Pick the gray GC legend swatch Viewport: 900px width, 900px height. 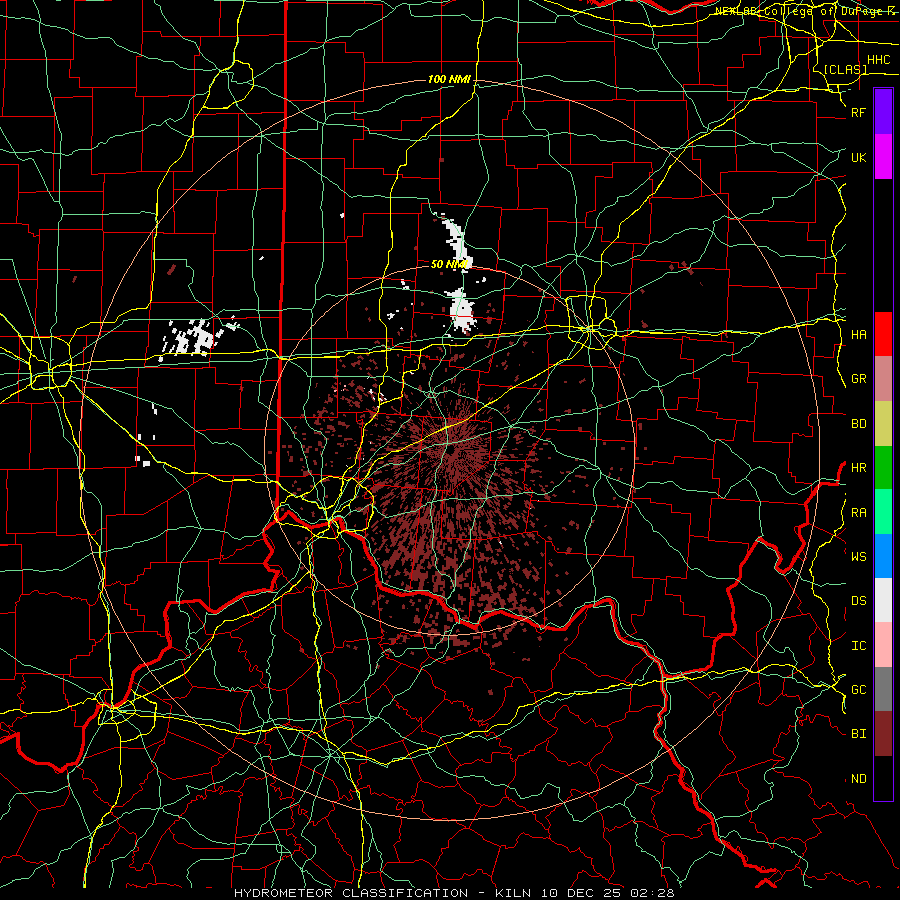[883, 689]
